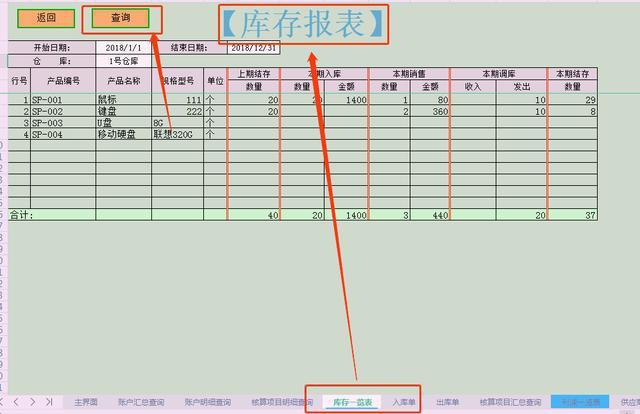Select the product name 键盘
Image resolution: width=640 pixels, height=414 pixels.
pyautogui.click(x=124, y=111)
